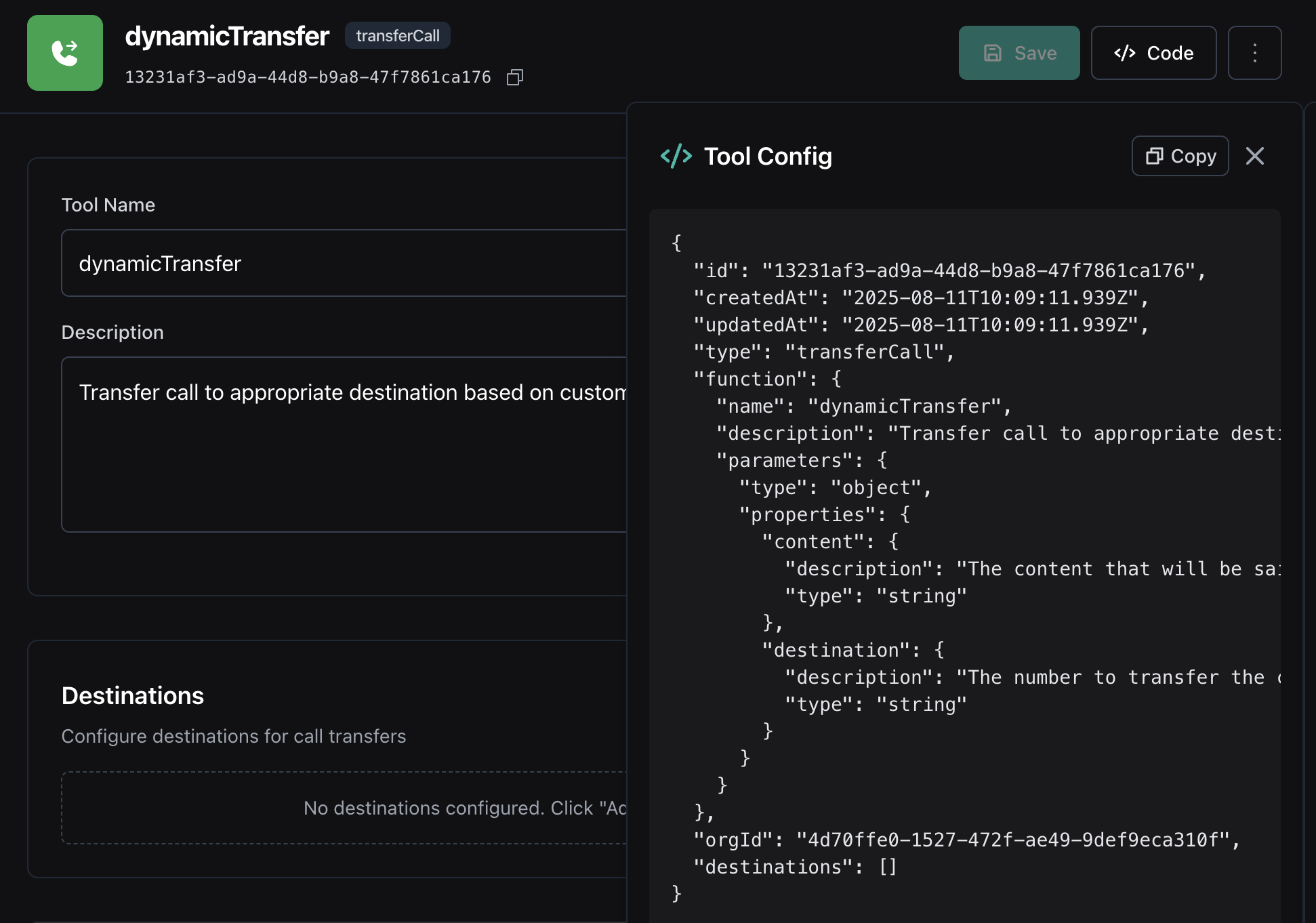Viewport: 1316px width, 923px height.
Task: Click the "createdAt" line in JSON config
Action: 920,298
